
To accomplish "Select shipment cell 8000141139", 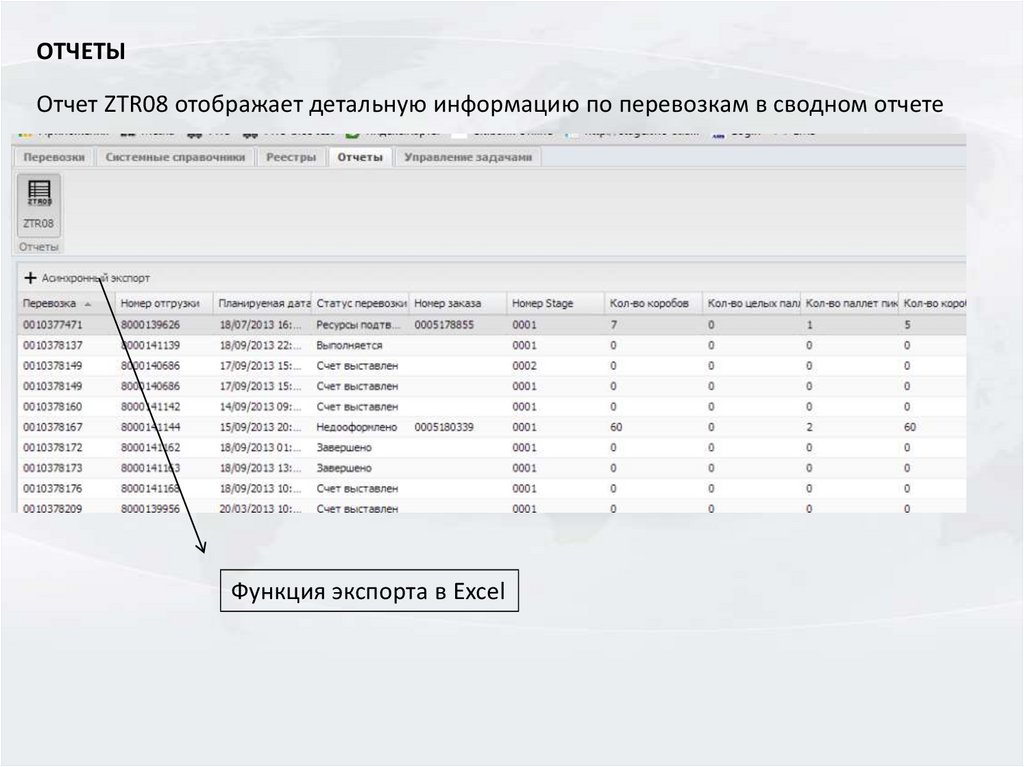I will pos(151,345).
